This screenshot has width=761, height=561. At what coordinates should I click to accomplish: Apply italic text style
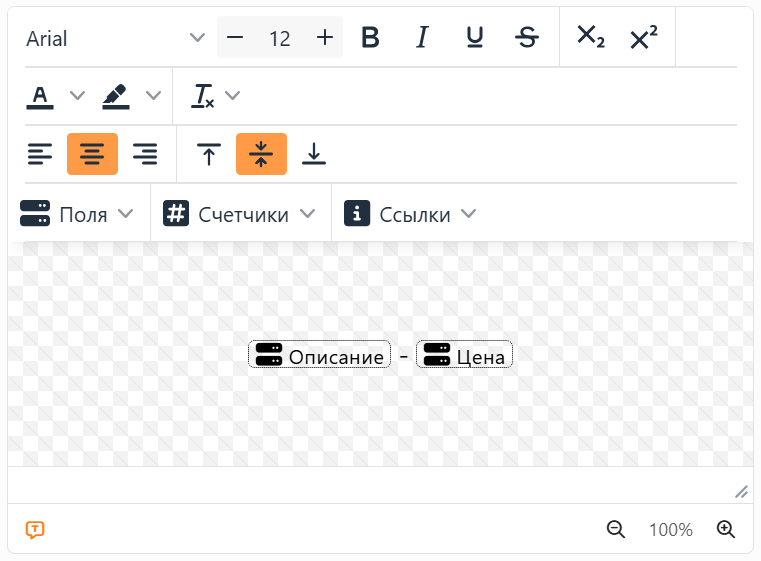tap(423, 37)
